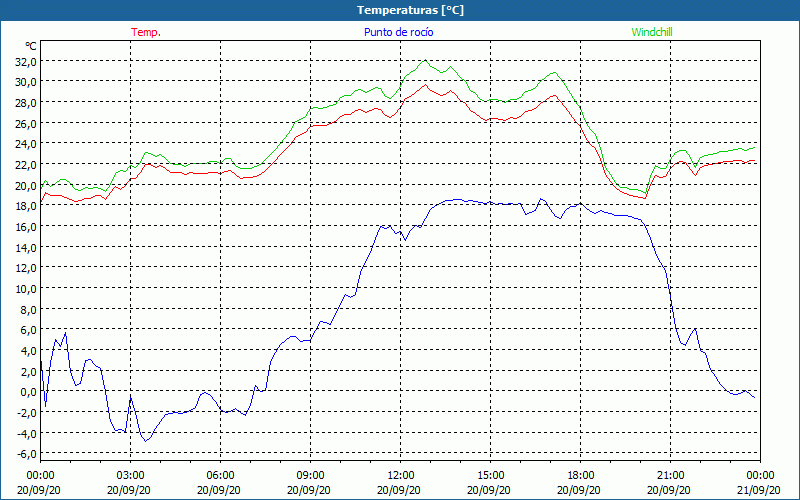This screenshot has height=500, width=800.
Task: Click the positive "2,0" y-axis value
Action: pos(28,372)
